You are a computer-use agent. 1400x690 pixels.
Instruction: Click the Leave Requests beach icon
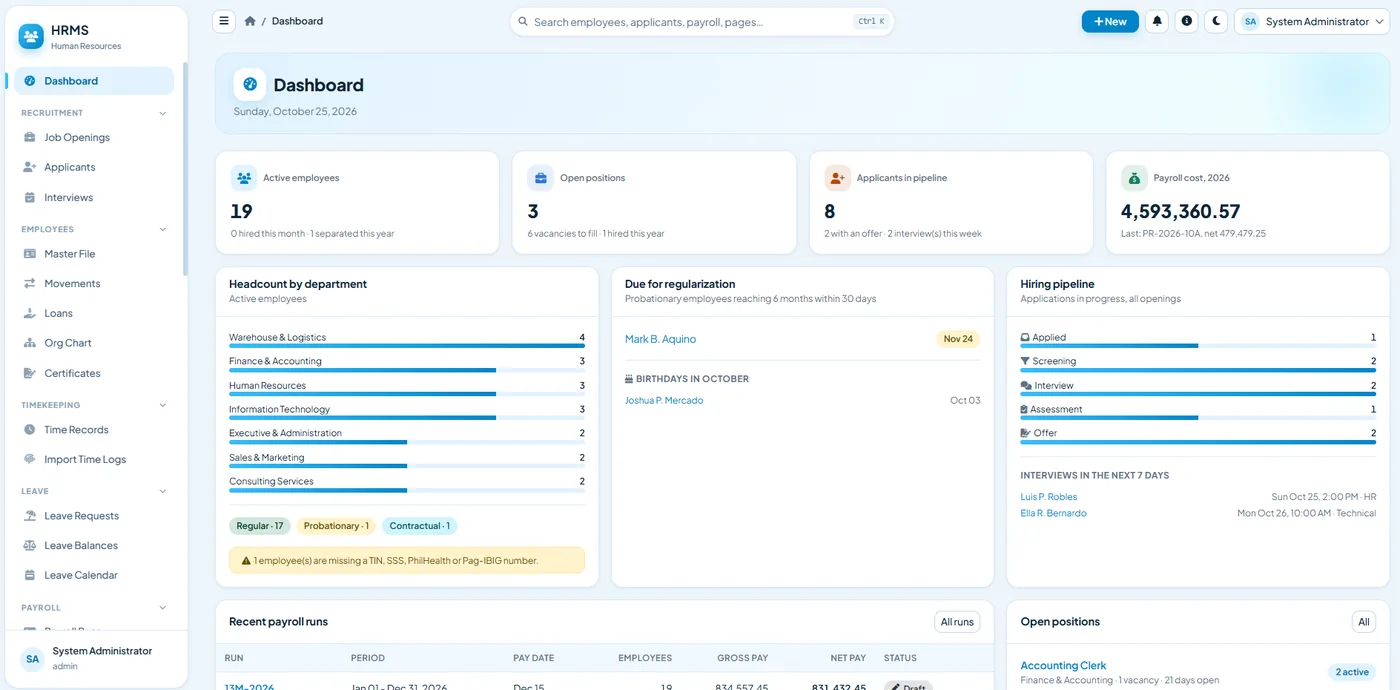click(30, 516)
